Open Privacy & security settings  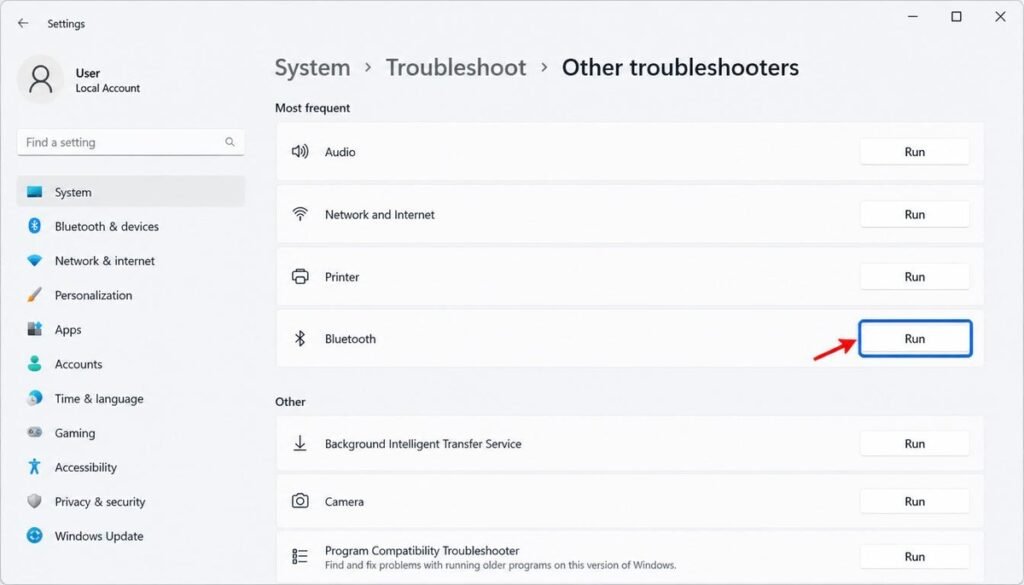tap(131, 501)
